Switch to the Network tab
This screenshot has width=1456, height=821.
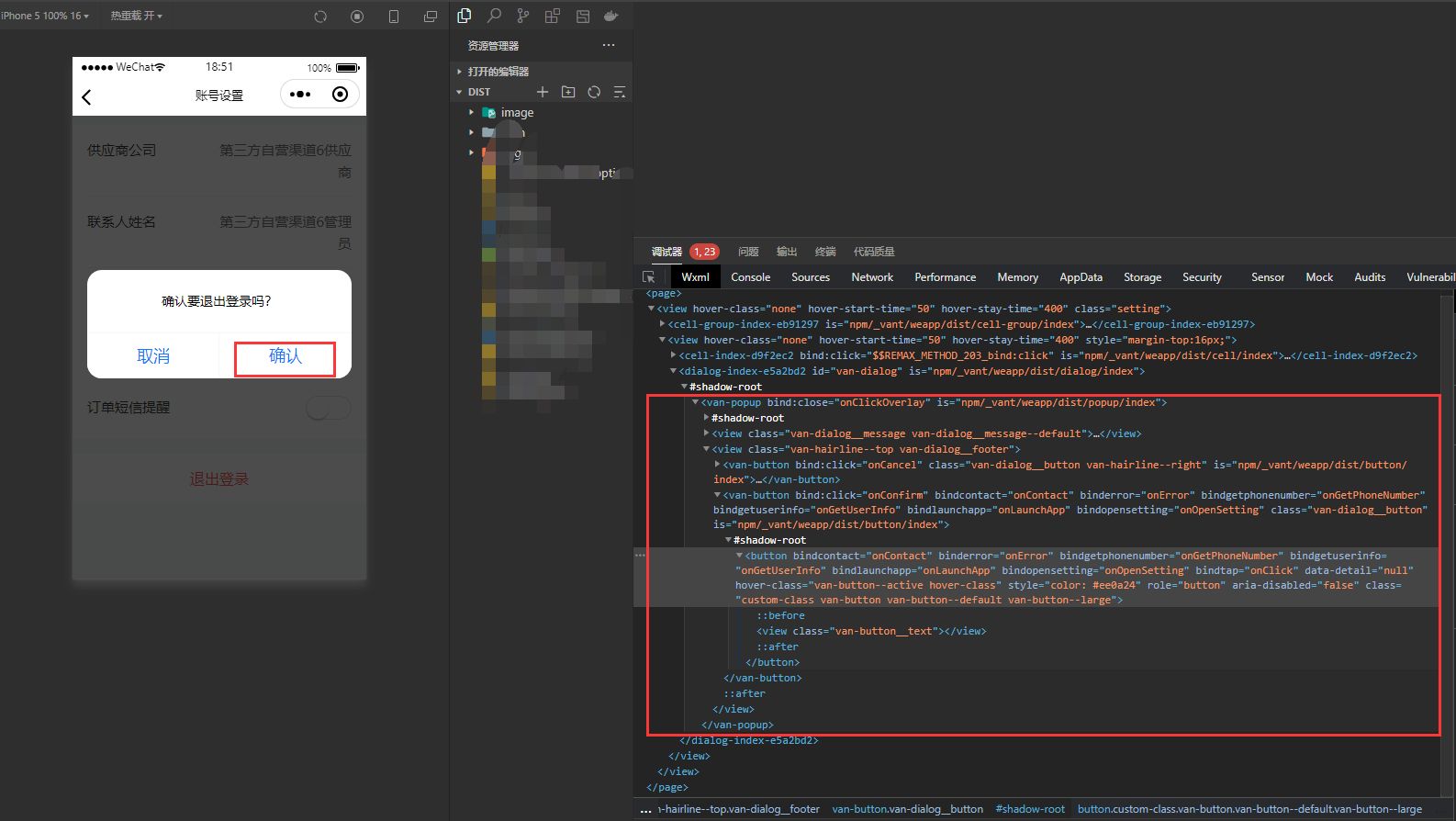click(x=872, y=277)
